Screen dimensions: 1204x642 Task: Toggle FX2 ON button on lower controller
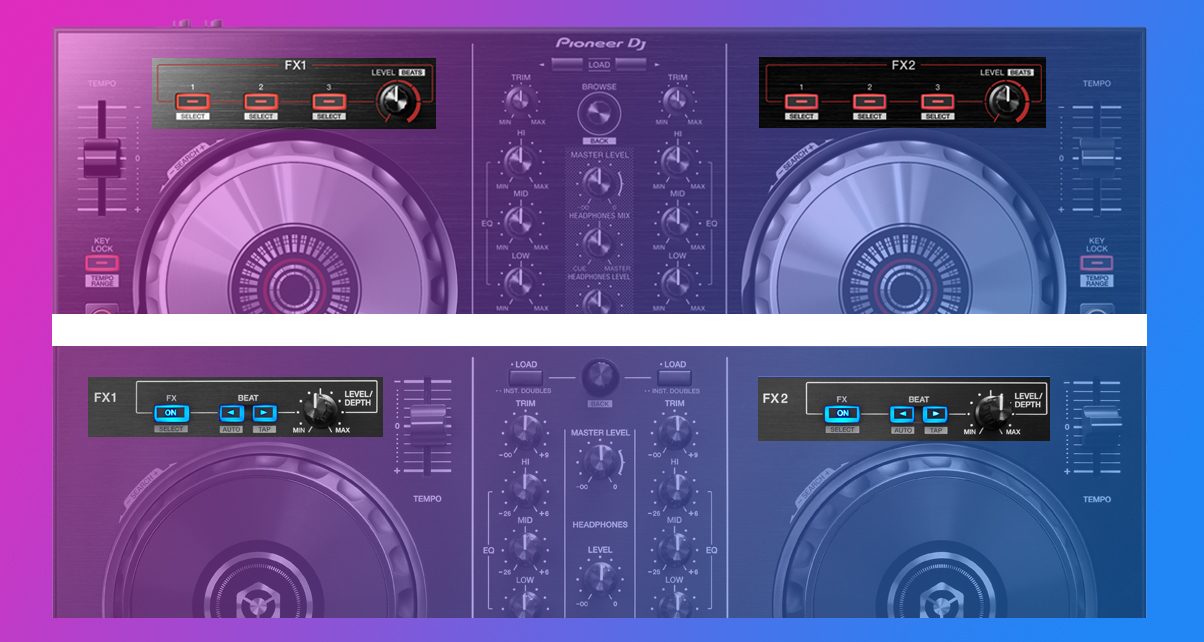[x=841, y=413]
